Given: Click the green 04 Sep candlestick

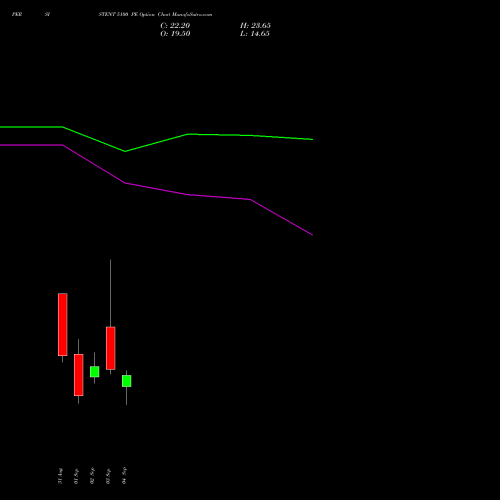Looking at the screenshot, I should click(127, 381).
